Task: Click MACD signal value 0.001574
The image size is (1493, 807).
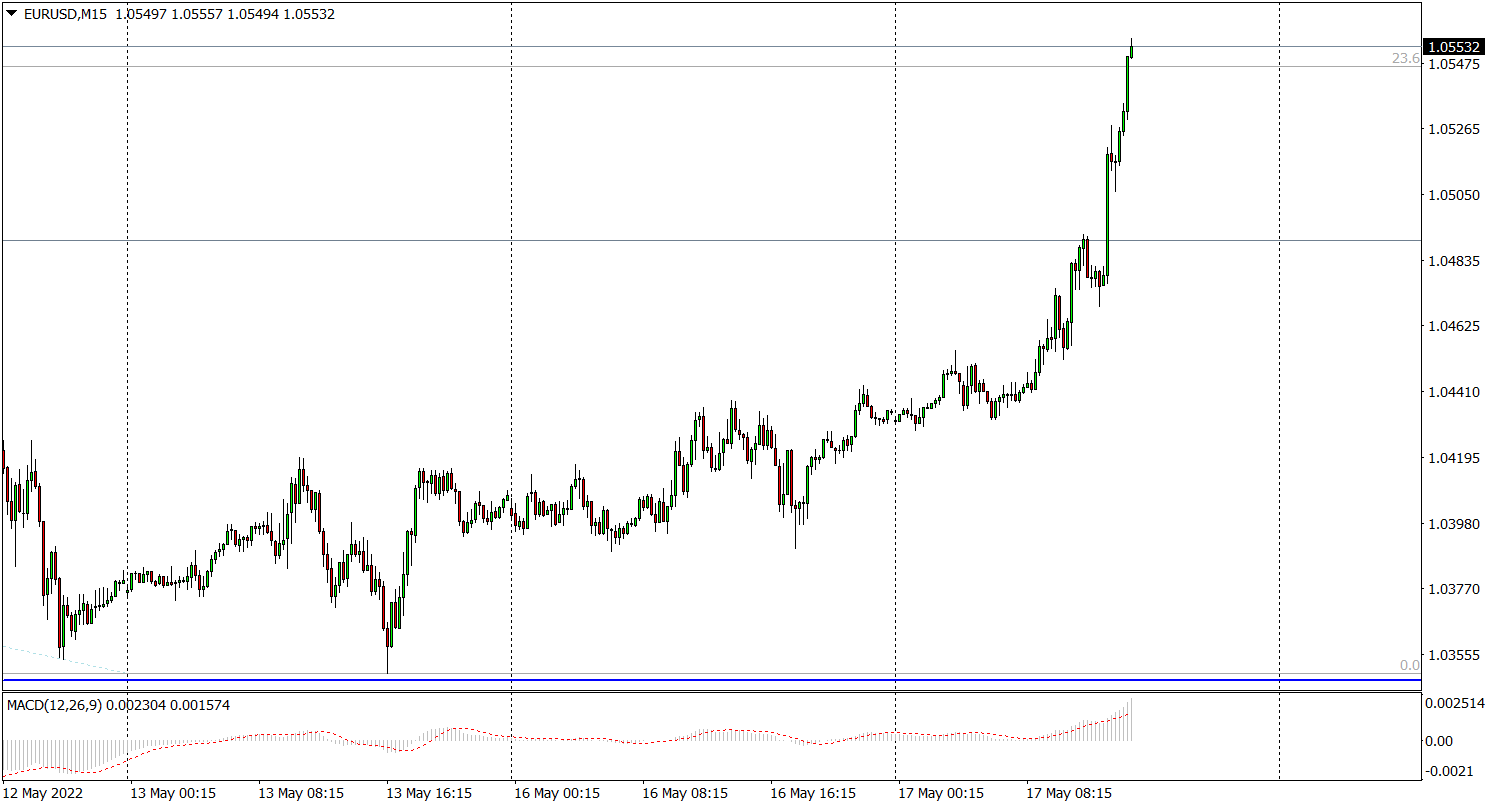Action: 200,705
